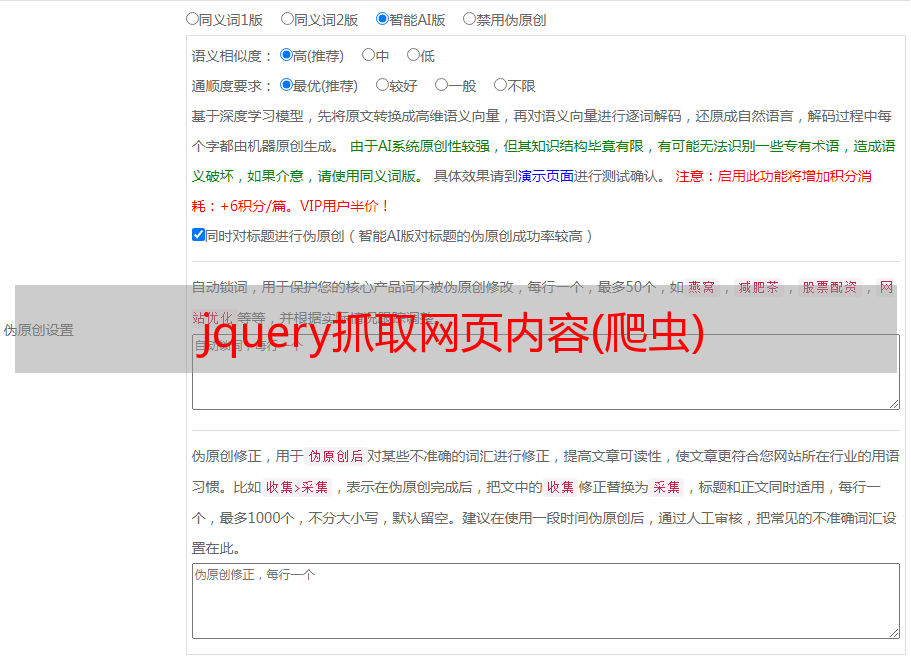
Task: Set 通顺度要求 to 不限
Action: point(500,85)
